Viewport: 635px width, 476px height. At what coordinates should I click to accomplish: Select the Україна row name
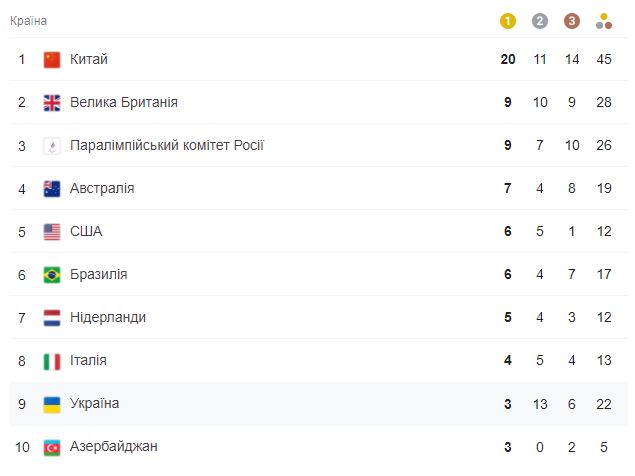94,403
